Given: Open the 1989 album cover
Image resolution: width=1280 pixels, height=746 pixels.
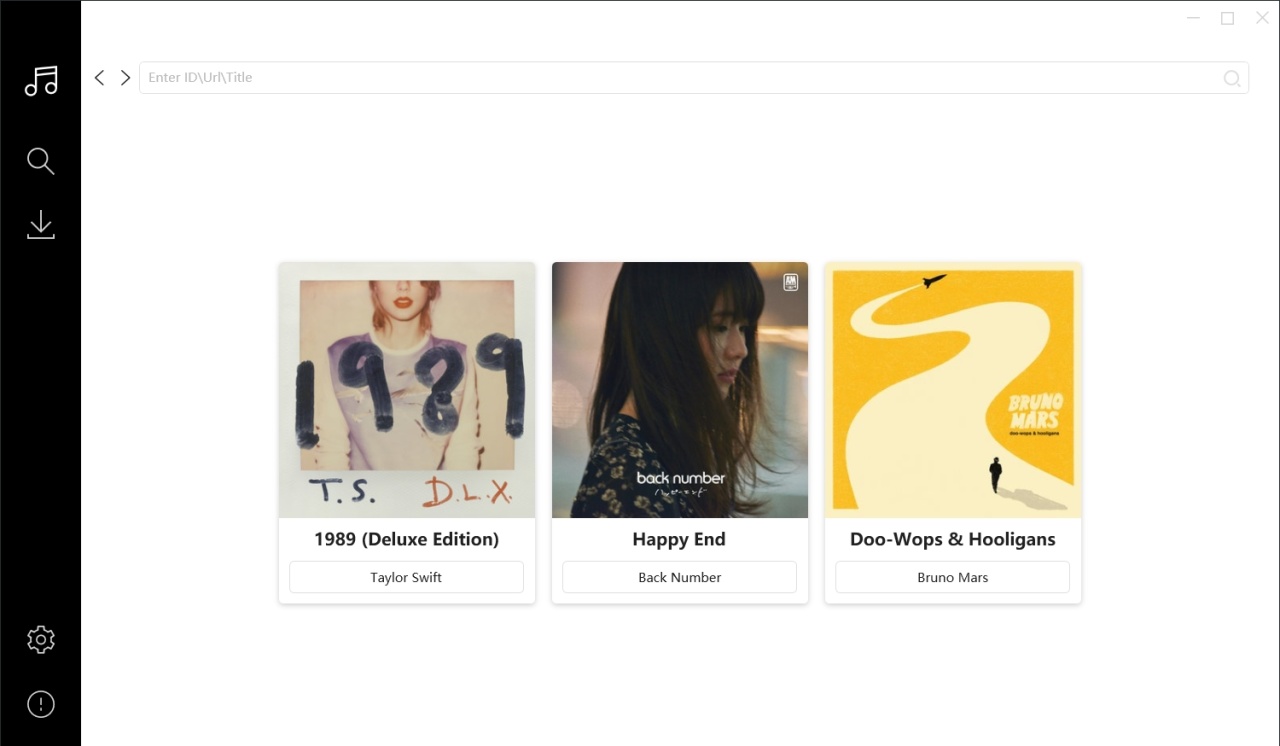Looking at the screenshot, I should coord(407,390).
